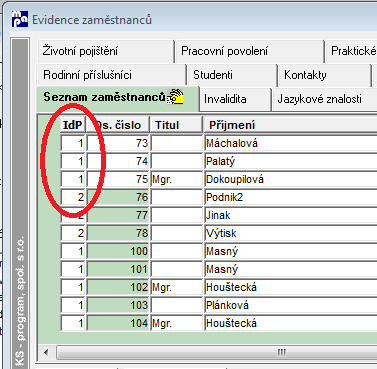377x369 pixels.
Task: Click the personal number cell 73
Action: (x=118, y=143)
